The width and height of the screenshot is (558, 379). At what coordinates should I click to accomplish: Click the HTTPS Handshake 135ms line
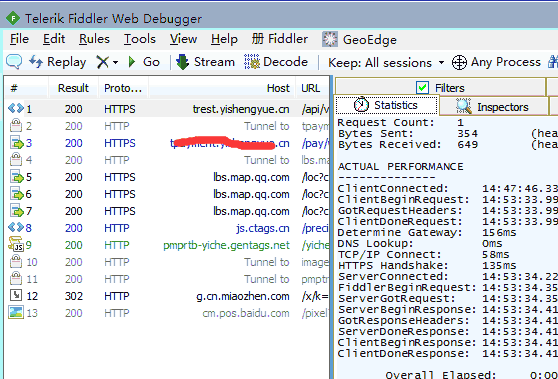[427, 265]
